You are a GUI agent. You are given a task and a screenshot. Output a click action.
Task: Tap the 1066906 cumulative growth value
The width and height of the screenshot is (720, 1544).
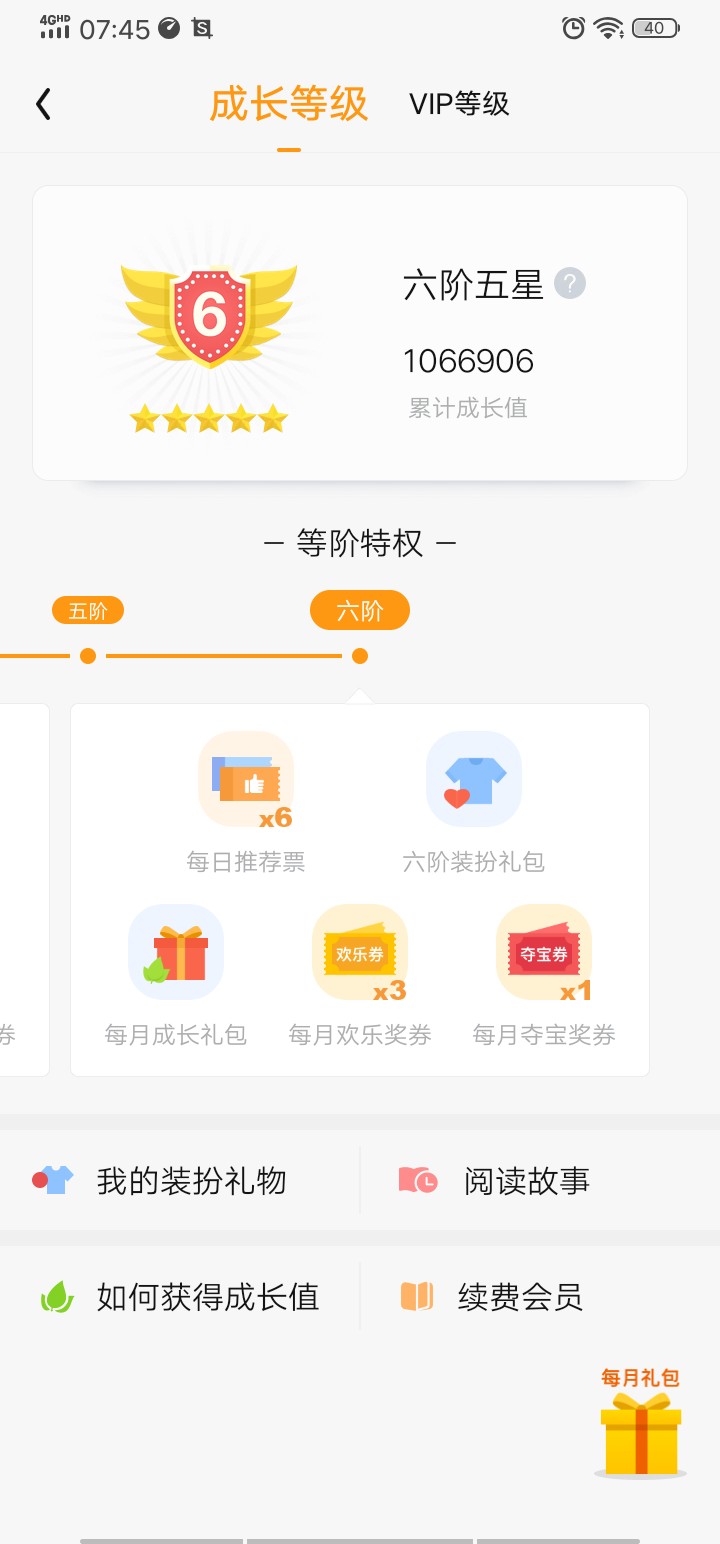point(468,361)
